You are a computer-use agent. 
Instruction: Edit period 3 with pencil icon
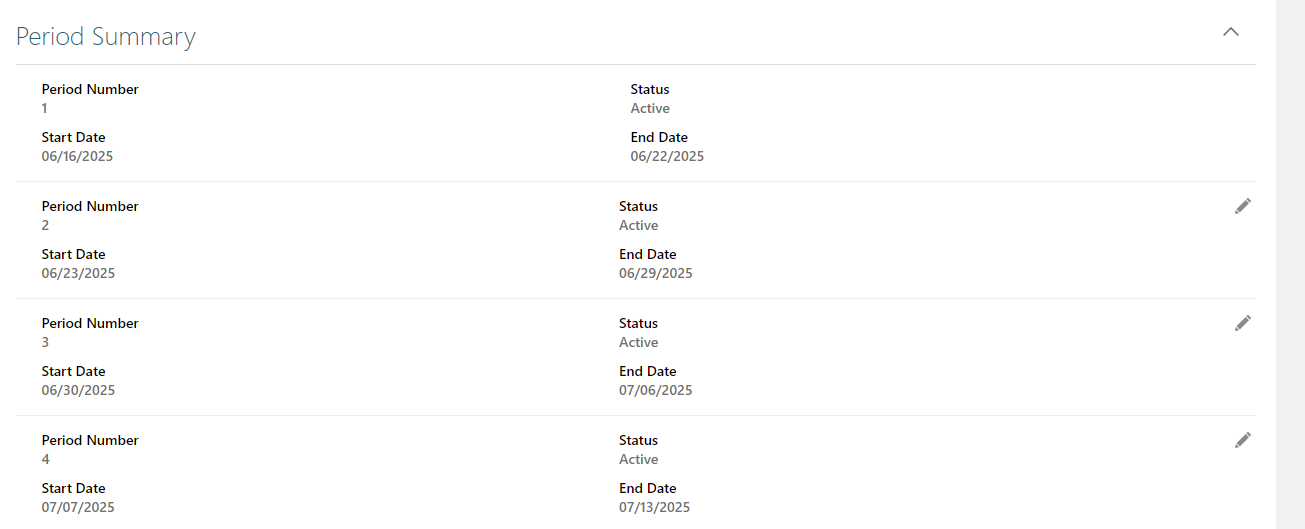click(1243, 323)
